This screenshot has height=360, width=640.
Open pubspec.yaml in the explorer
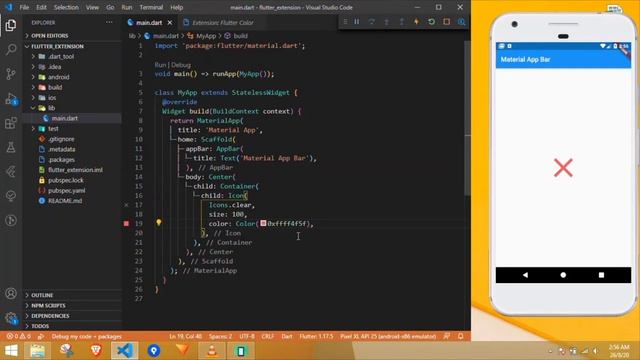[x=72, y=191]
